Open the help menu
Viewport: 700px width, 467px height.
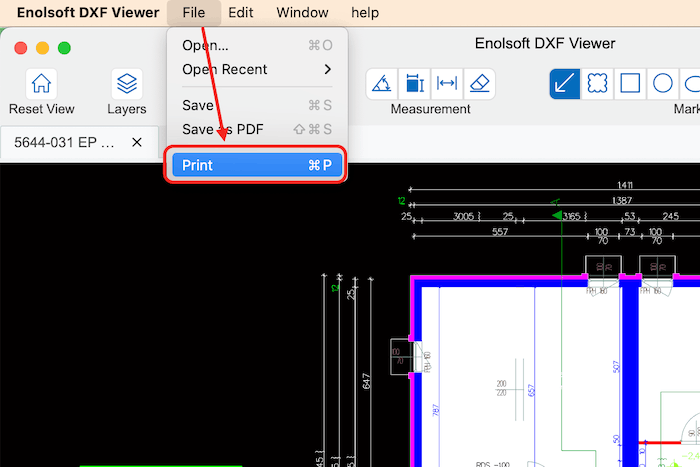[x=365, y=13]
